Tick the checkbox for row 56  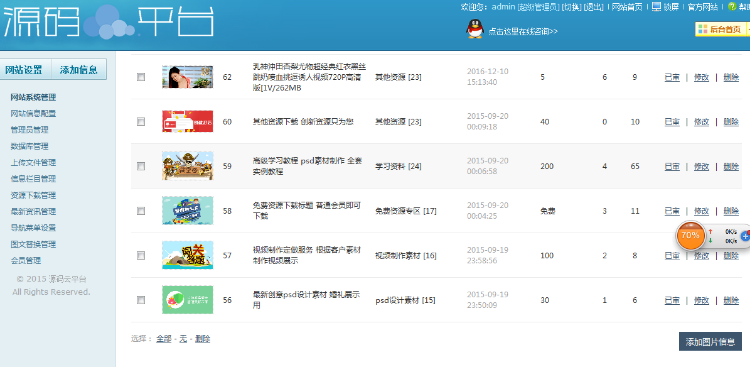pos(141,300)
